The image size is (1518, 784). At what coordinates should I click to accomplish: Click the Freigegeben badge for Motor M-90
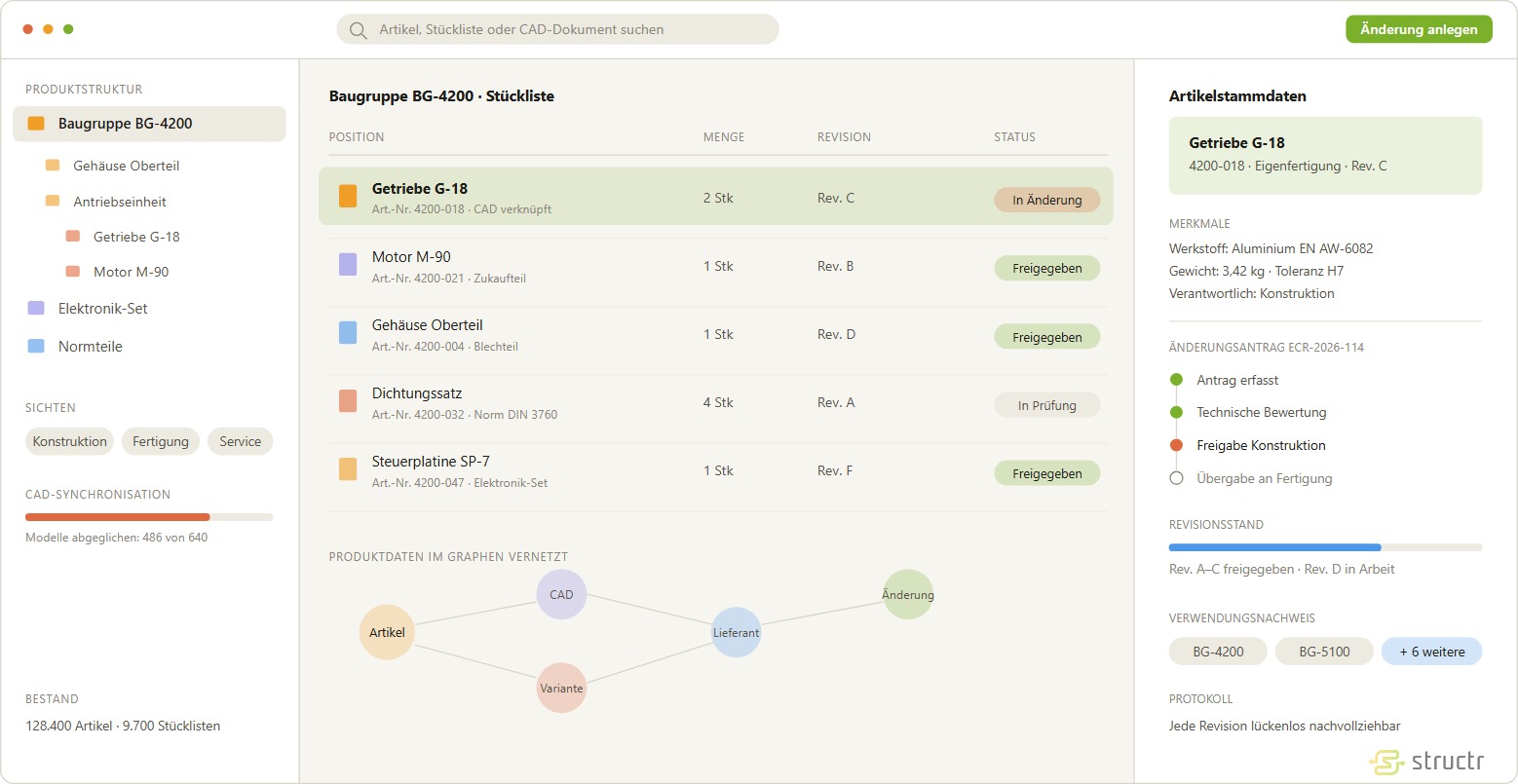click(x=1047, y=268)
